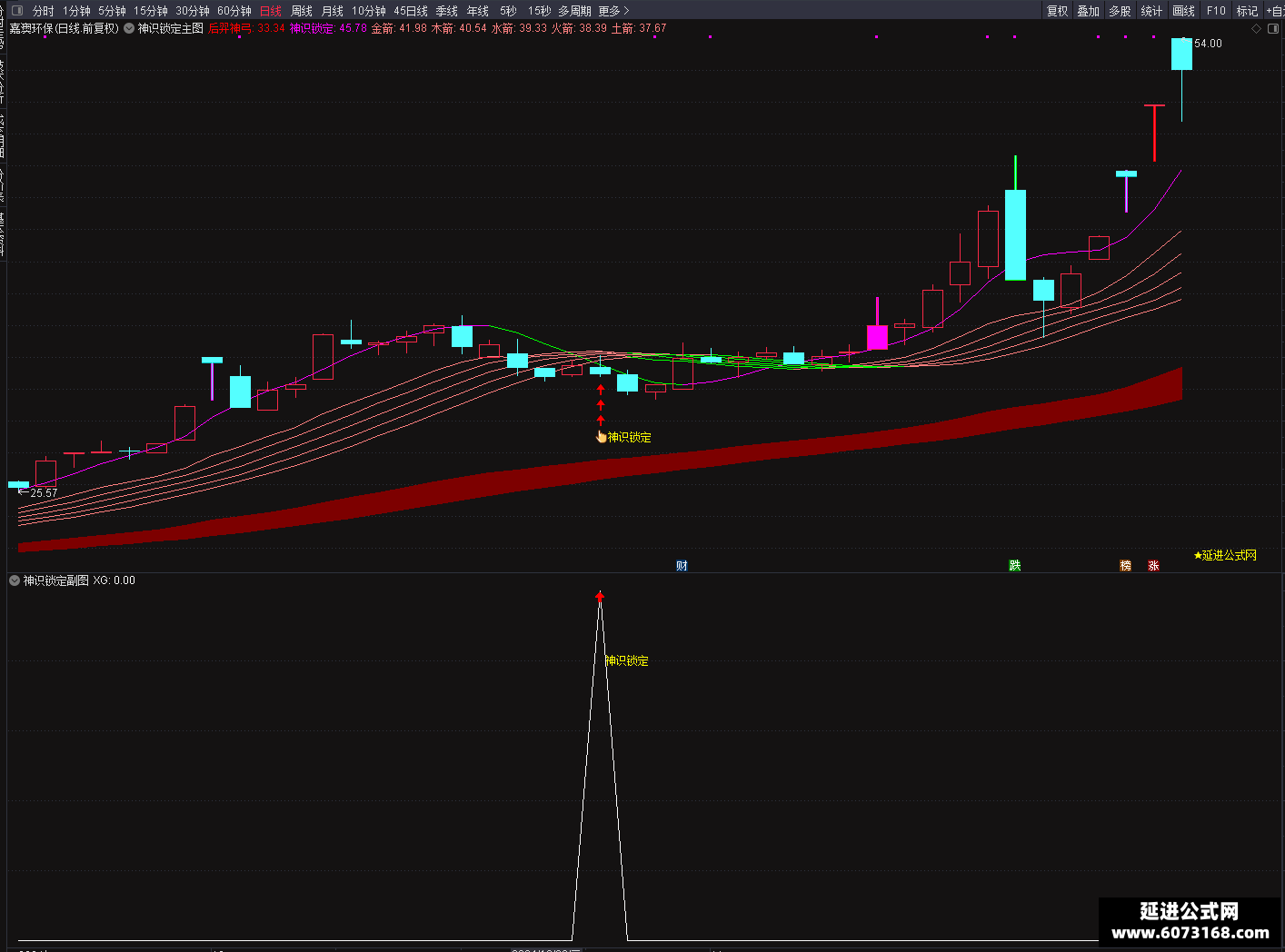This screenshot has height=952, width=1285.
Task: Click the red 涨 event marker
Action: (x=1153, y=565)
